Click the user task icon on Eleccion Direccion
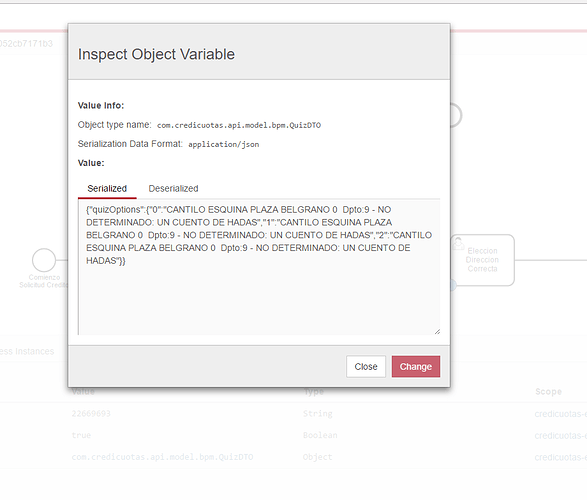 (458, 244)
